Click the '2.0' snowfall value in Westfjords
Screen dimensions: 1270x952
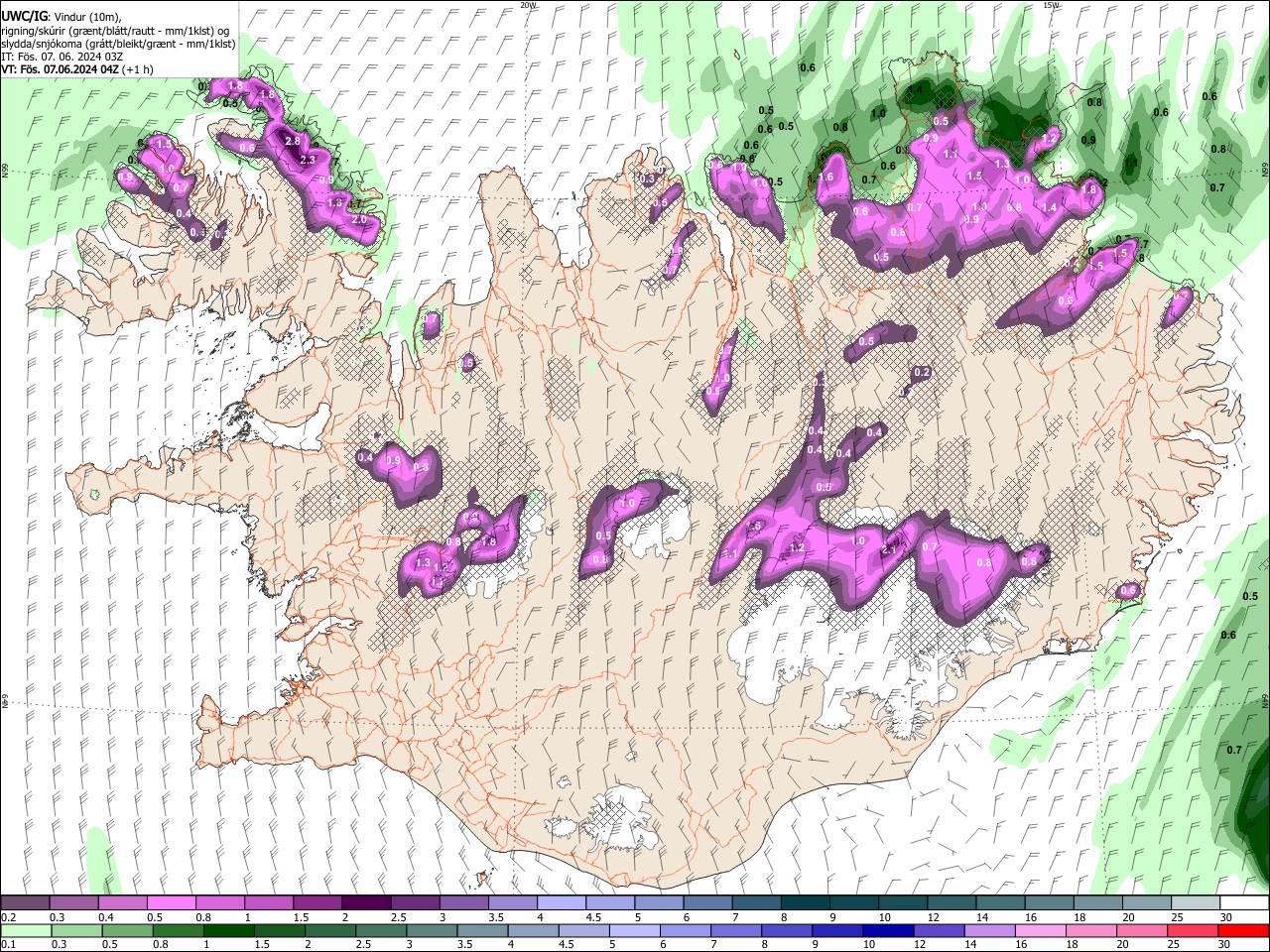(359, 219)
